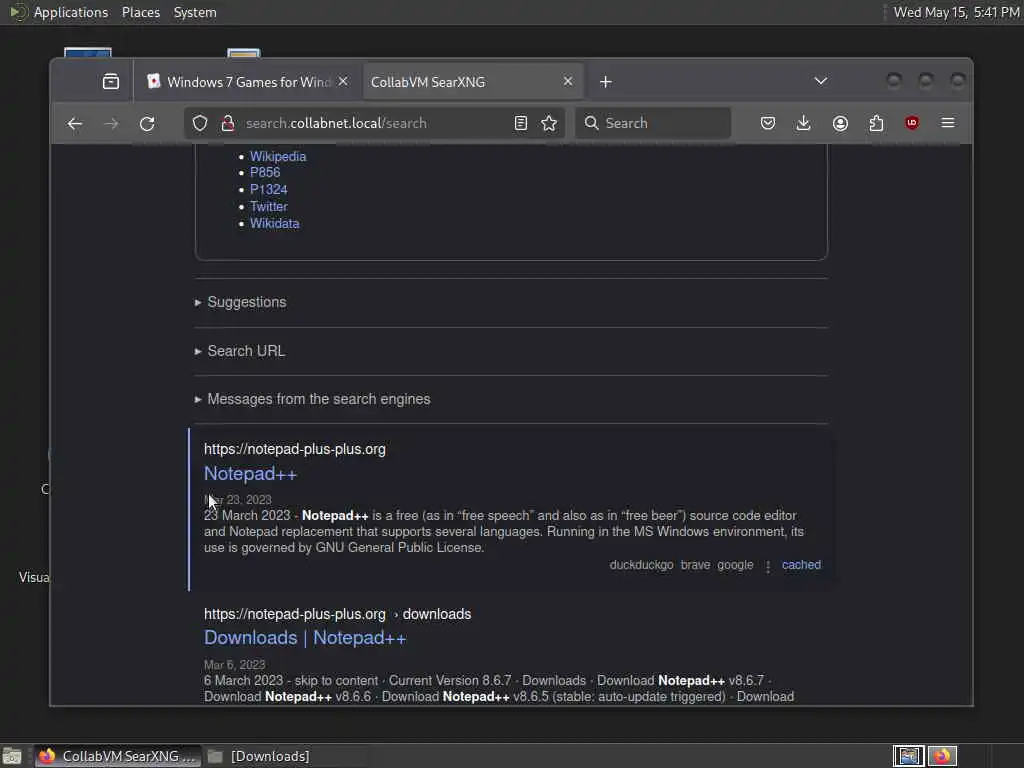
Task: Switch to the Windows 7 Games tab
Action: click(x=247, y=82)
